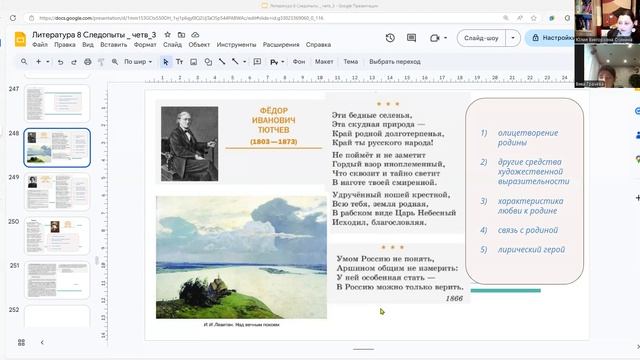Viewport: 640px width, 360px height.
Task: Select slide 248 thumbnail
Action: point(57,148)
